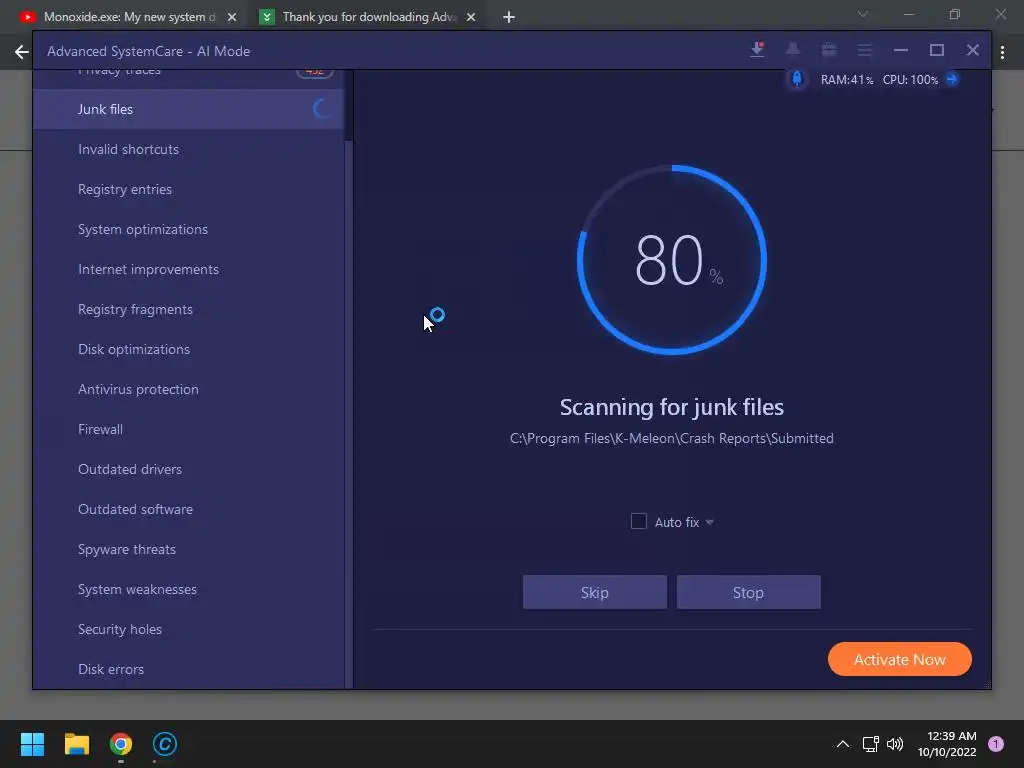Go back using the Chrome back arrow
The image size is (1024, 768).
pos(22,52)
